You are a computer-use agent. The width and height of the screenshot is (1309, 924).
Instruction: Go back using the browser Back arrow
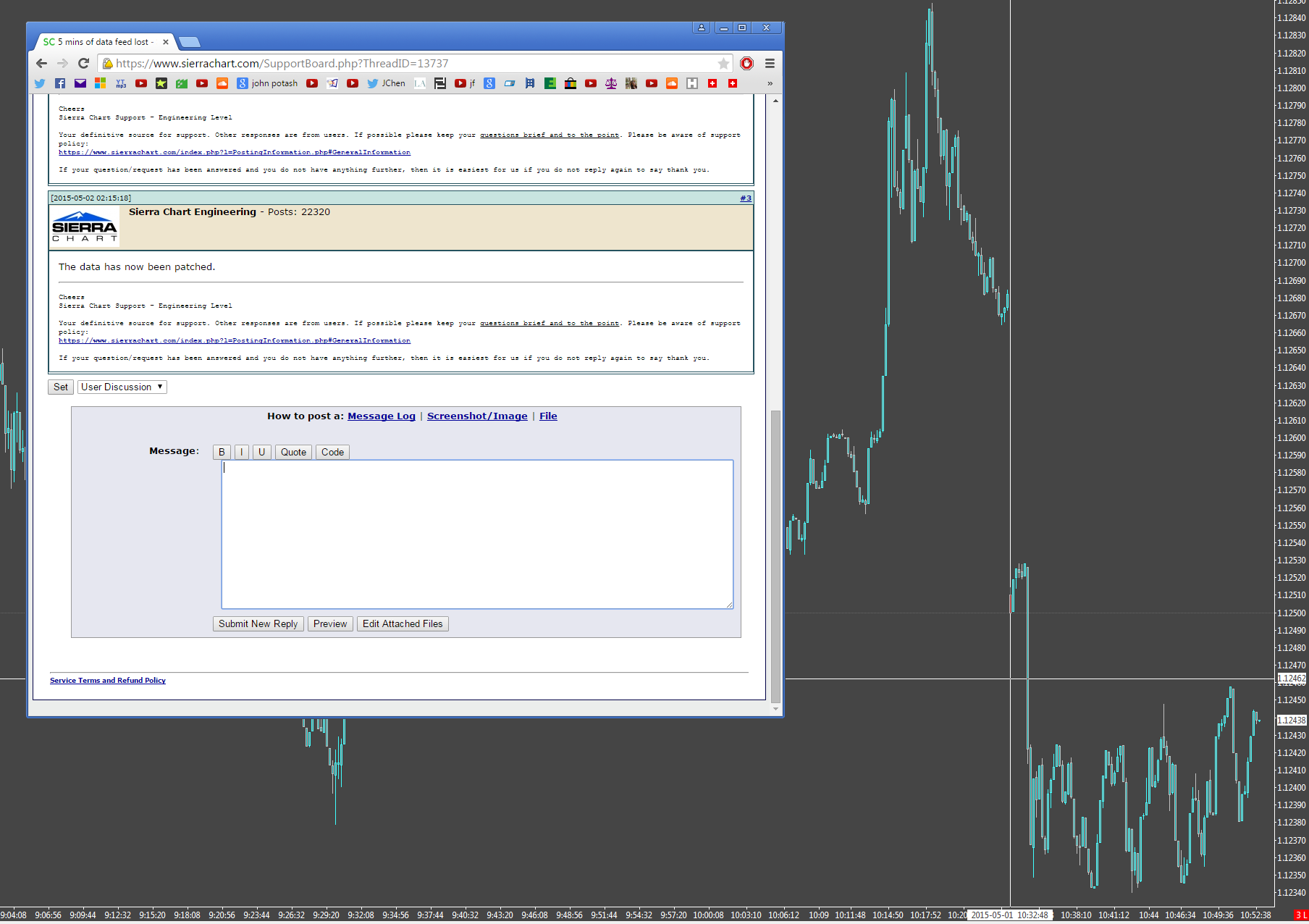(41, 64)
